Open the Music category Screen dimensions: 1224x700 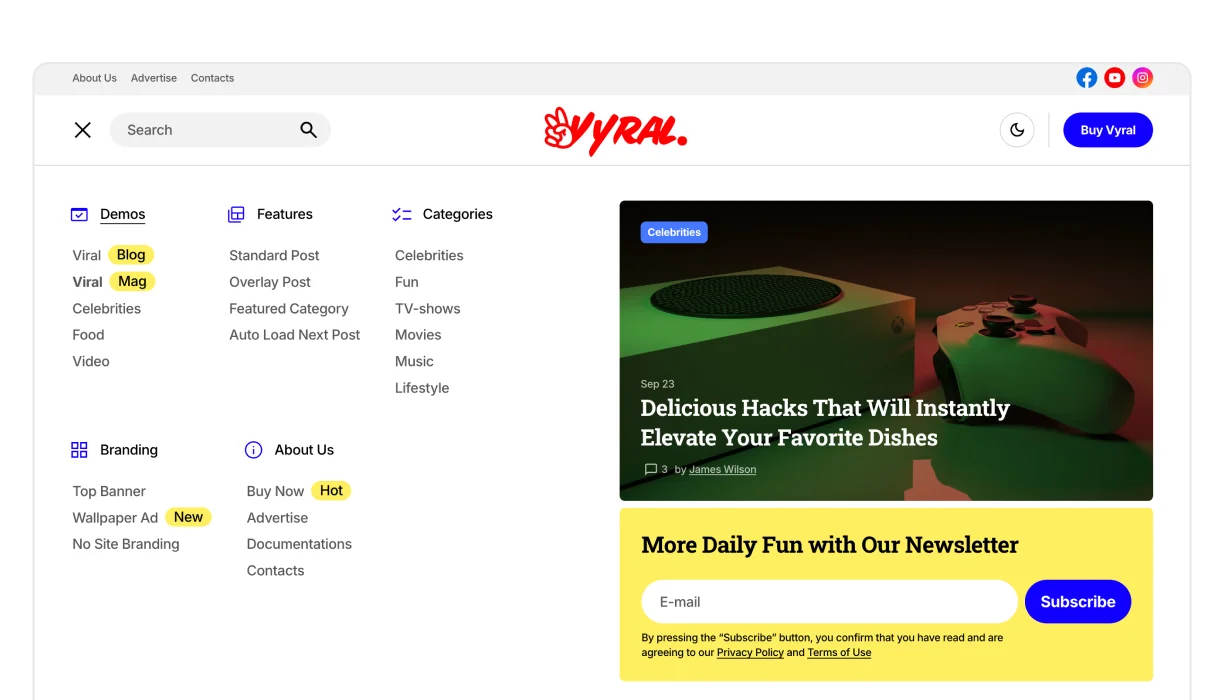[414, 361]
